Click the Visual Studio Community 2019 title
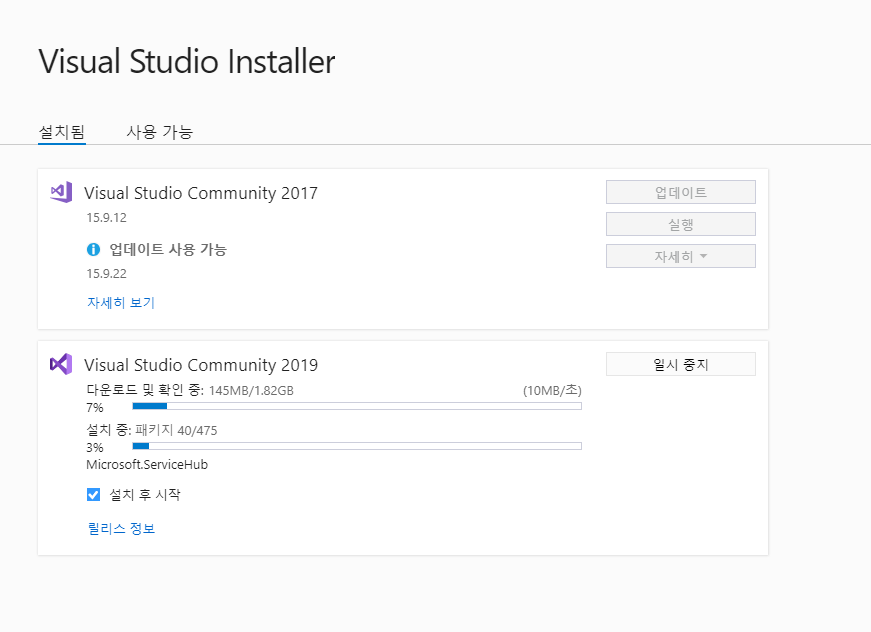 201,365
